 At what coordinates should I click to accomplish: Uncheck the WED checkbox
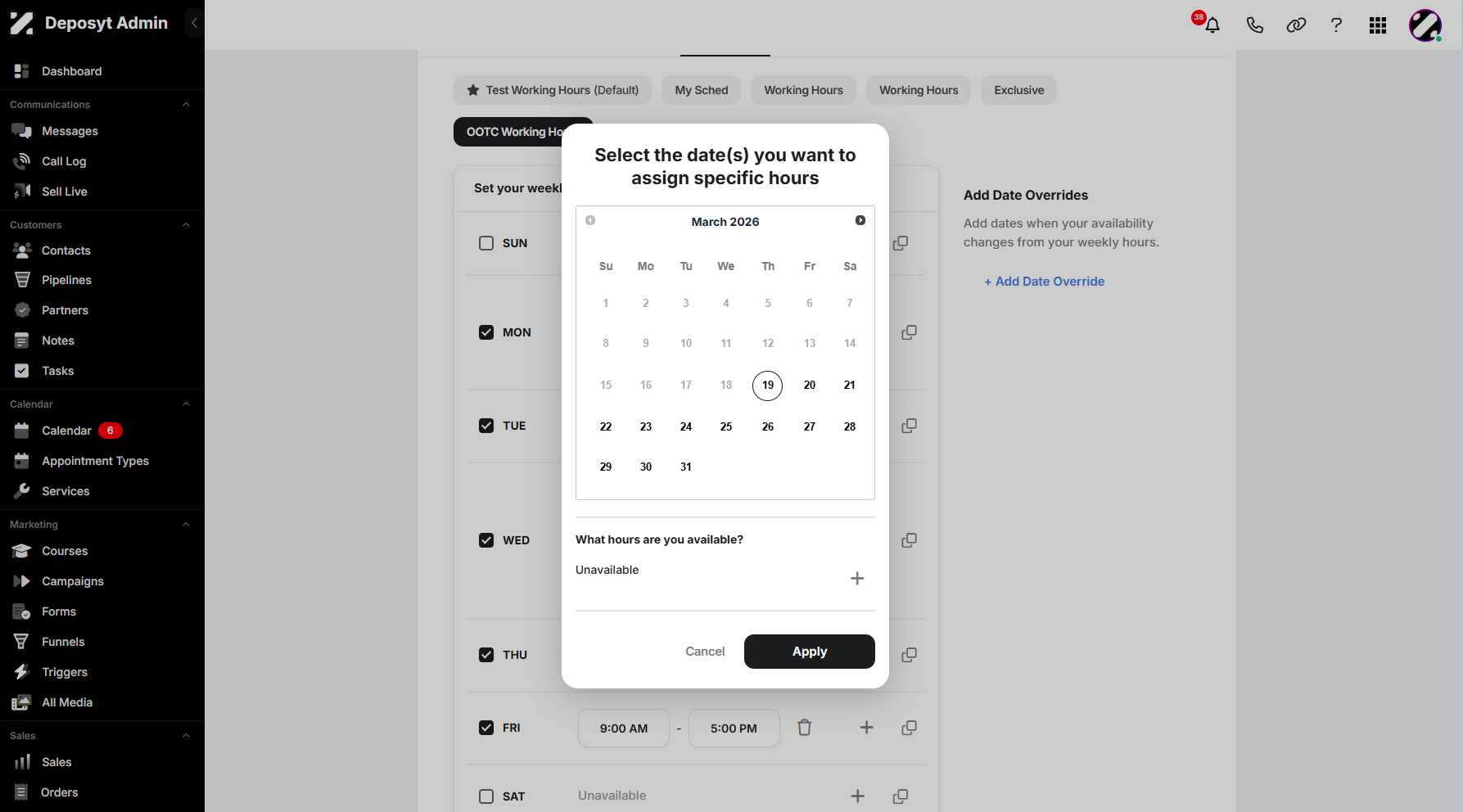(486, 540)
